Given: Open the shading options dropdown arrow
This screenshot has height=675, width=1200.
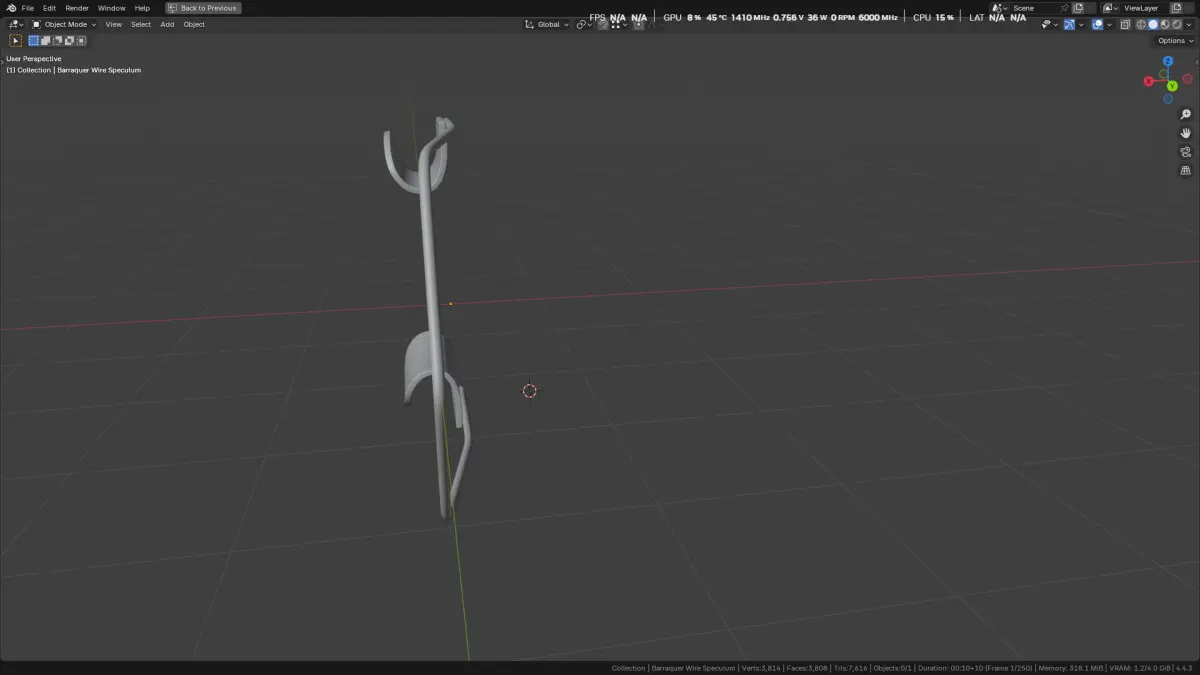Looking at the screenshot, I should click(1188, 24).
